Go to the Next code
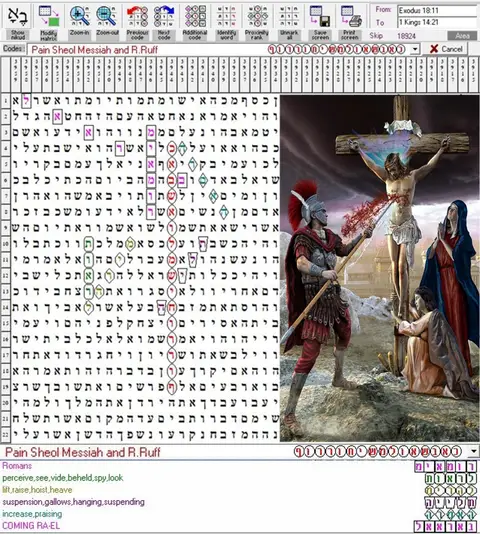The image size is (480, 534). (164, 21)
